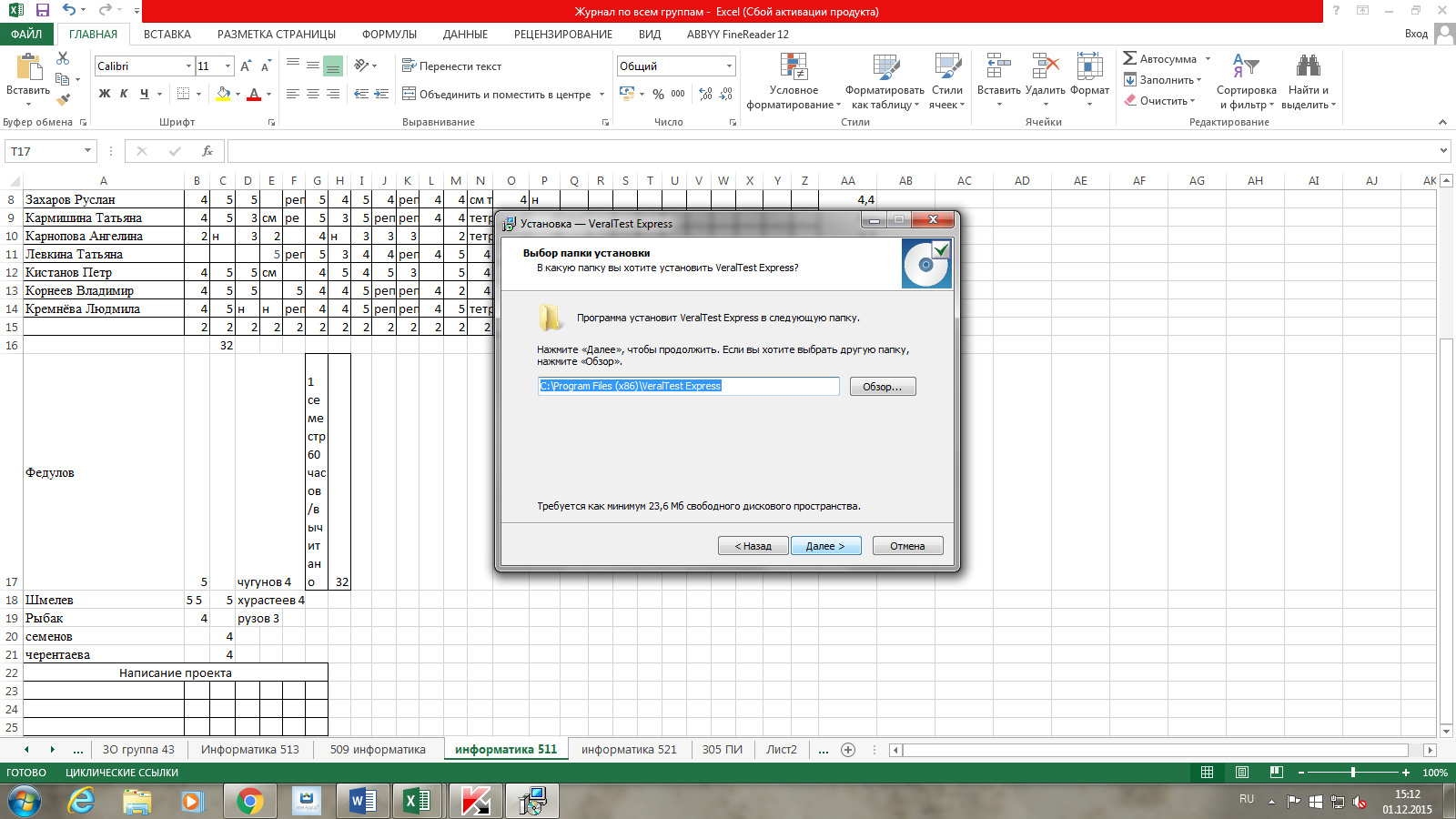The image size is (1456, 819).
Task: Undo the last action
Action: 69,11
